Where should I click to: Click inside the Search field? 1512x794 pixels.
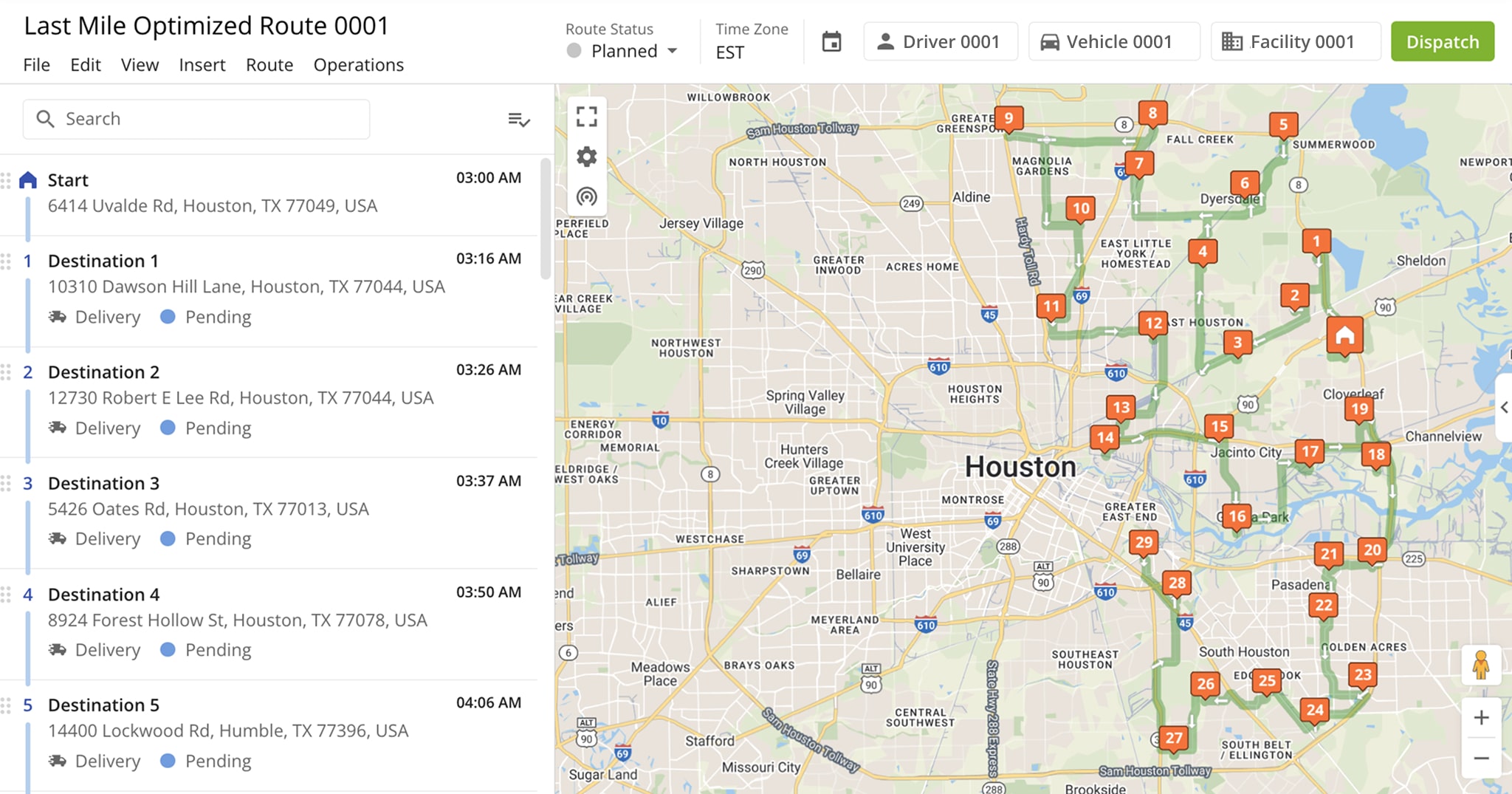(x=196, y=118)
